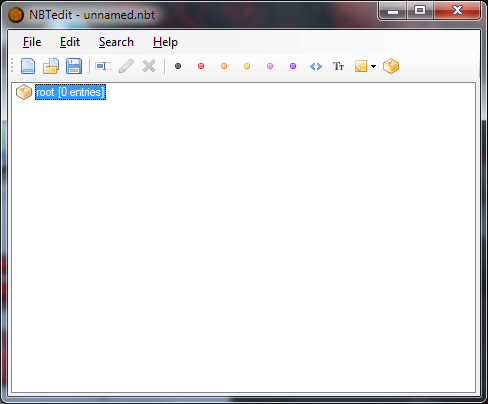
Task: Add a Short tag (red dot)
Action: click(x=201, y=66)
